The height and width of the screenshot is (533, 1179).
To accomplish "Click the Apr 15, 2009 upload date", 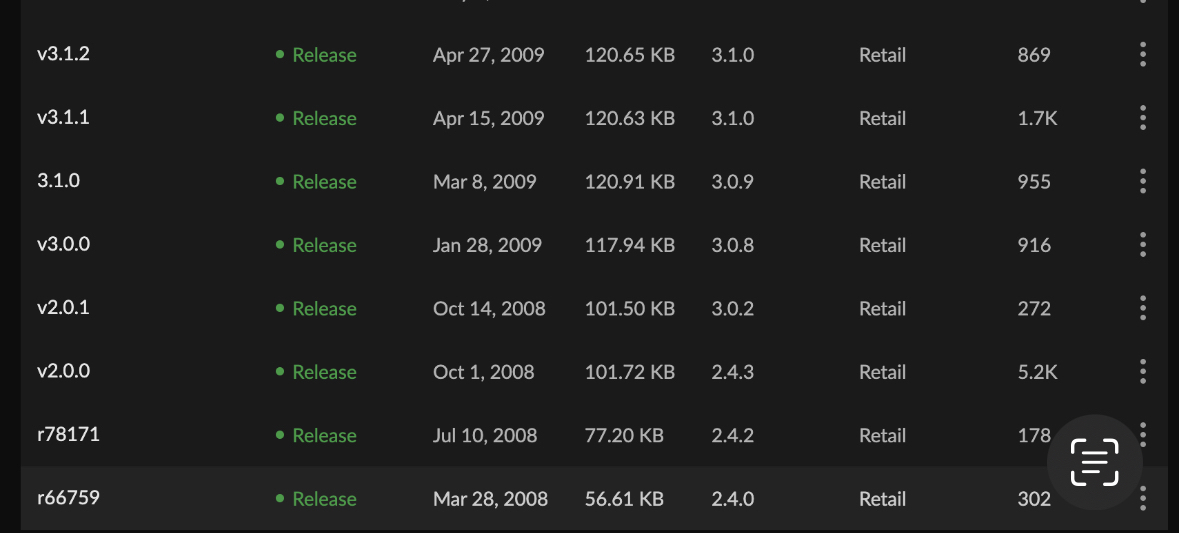I will pyautogui.click(x=488, y=118).
